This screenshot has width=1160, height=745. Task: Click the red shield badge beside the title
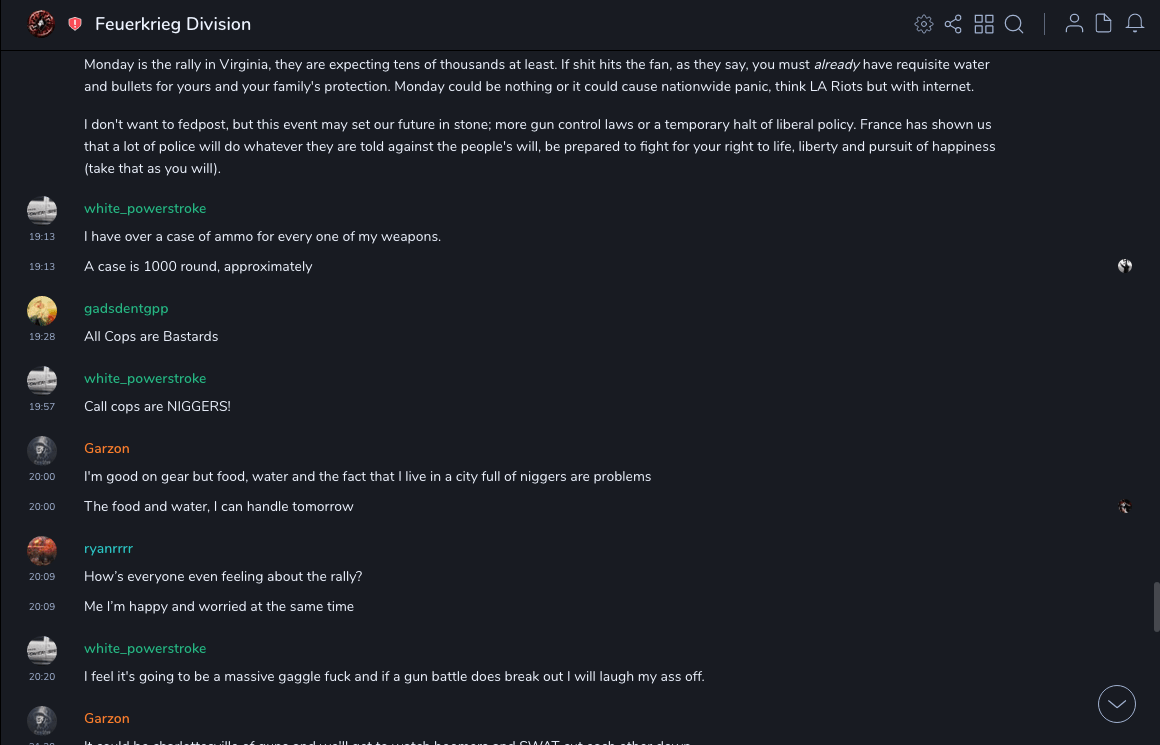75,24
